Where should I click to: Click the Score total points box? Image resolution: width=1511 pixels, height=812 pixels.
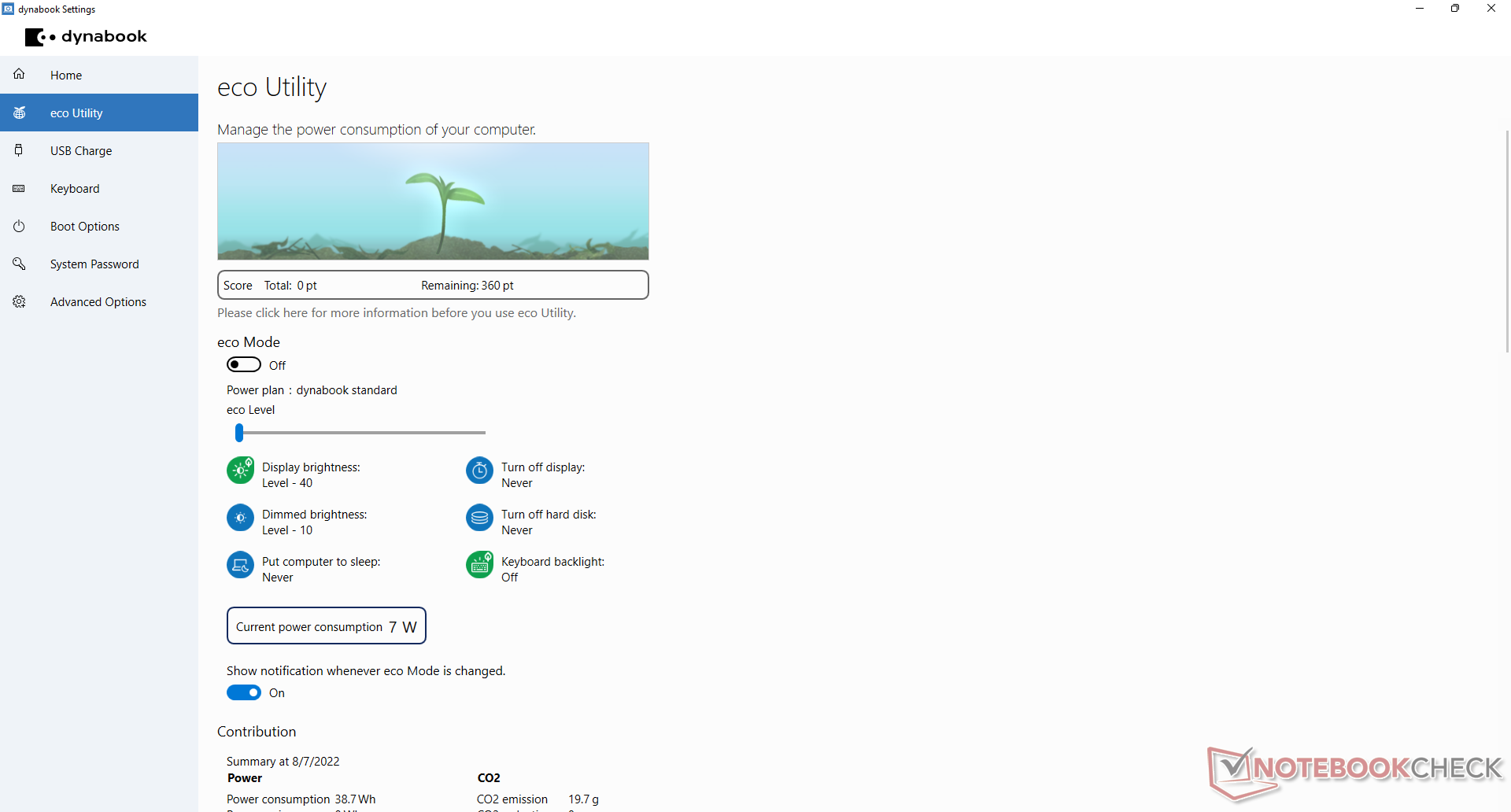pos(433,285)
